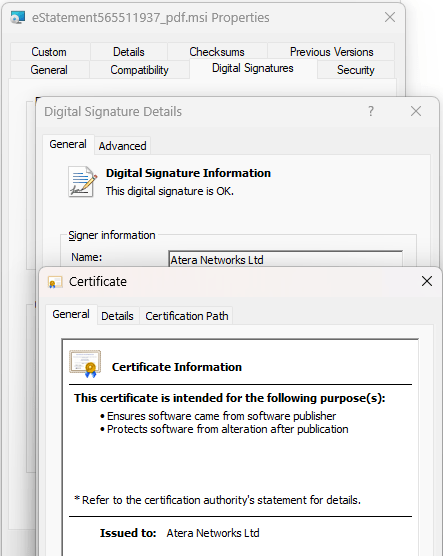
Task: Open the Security tab
Action: pos(356,70)
